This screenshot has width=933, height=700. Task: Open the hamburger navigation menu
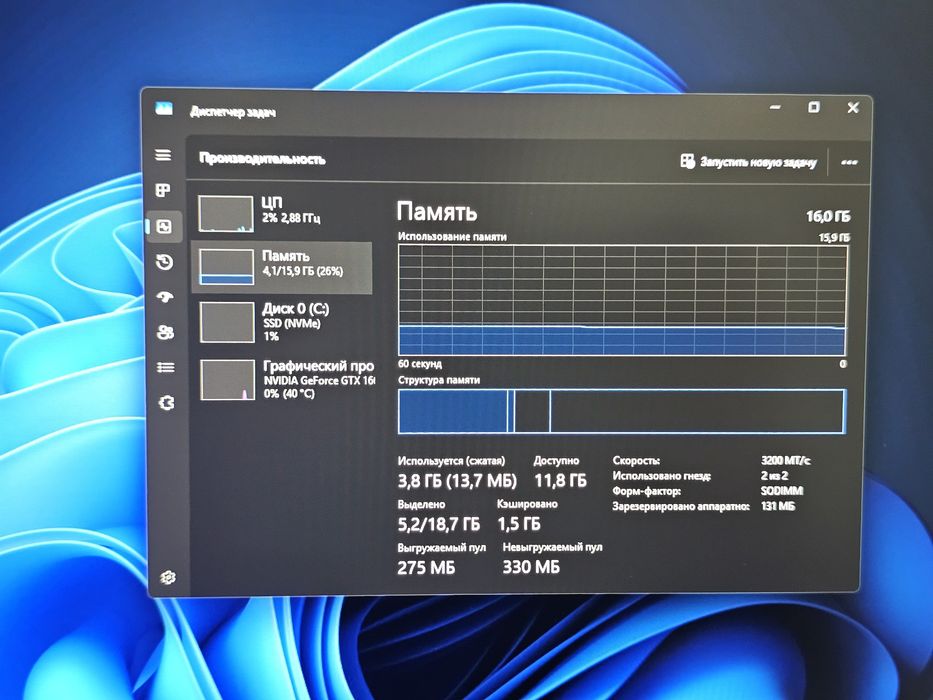tap(164, 155)
